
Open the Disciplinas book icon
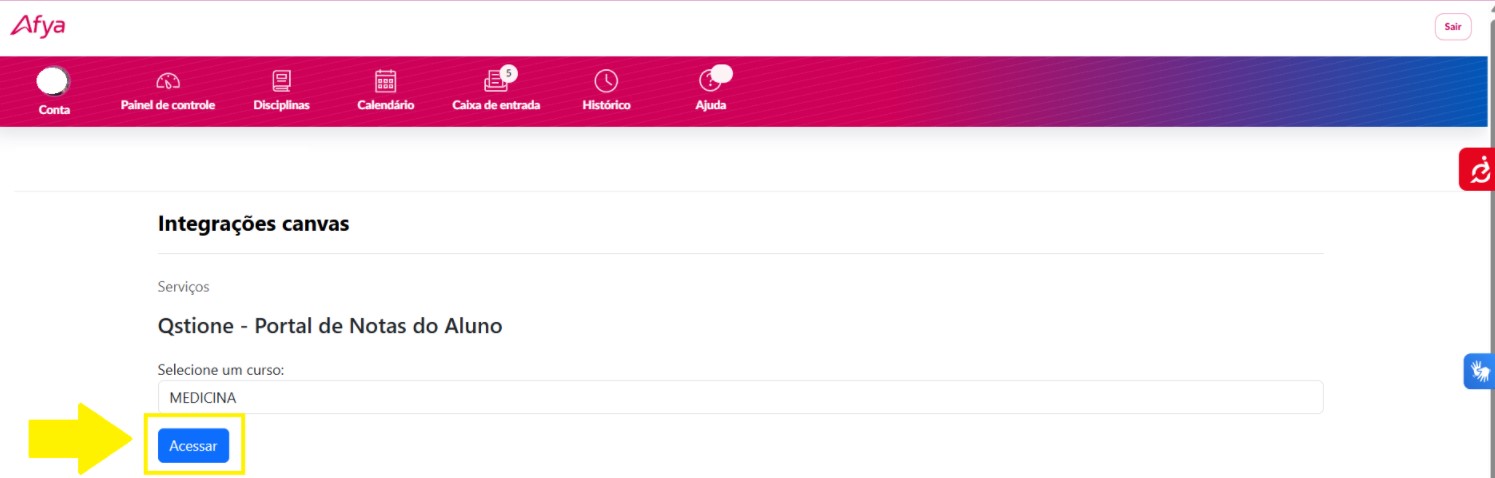coord(281,81)
